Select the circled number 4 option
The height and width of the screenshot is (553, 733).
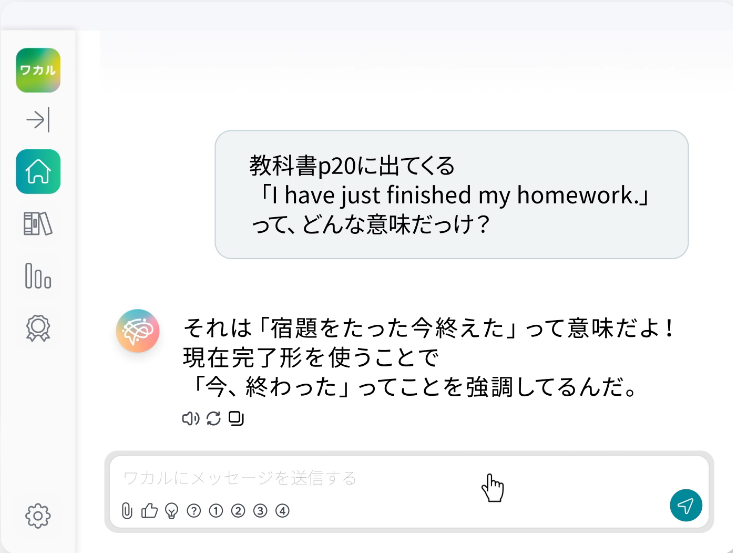[x=282, y=511]
